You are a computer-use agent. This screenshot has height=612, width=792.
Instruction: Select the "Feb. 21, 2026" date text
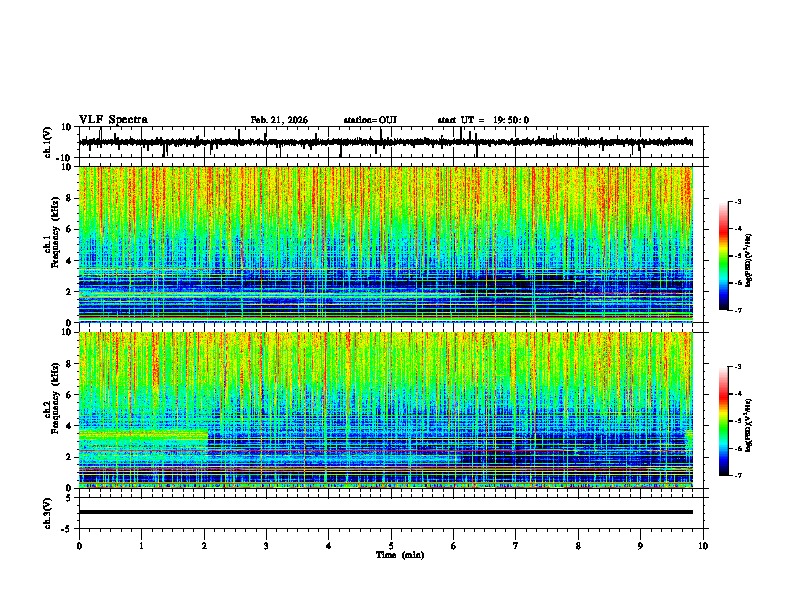click(279, 120)
